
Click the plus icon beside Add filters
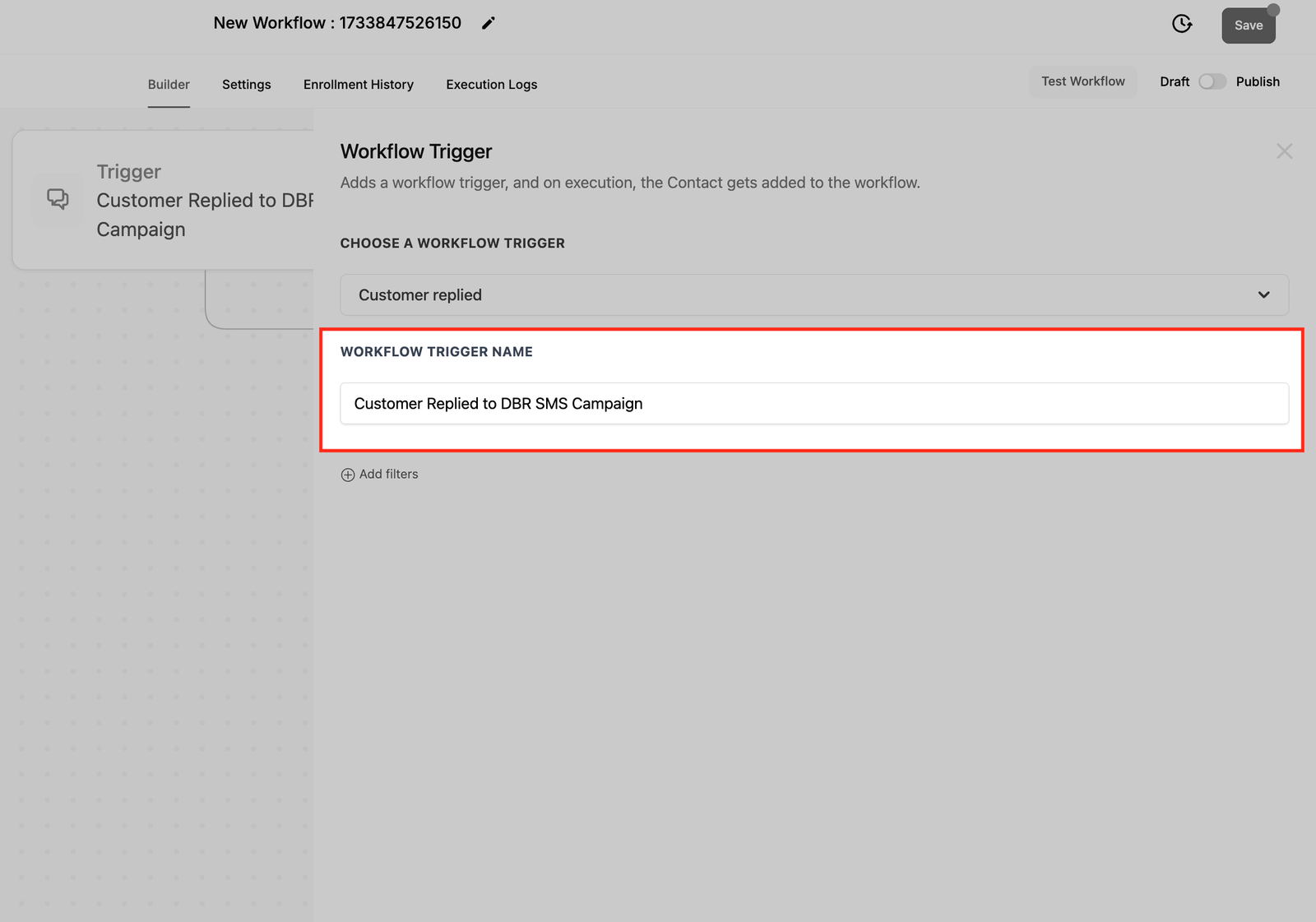348,475
